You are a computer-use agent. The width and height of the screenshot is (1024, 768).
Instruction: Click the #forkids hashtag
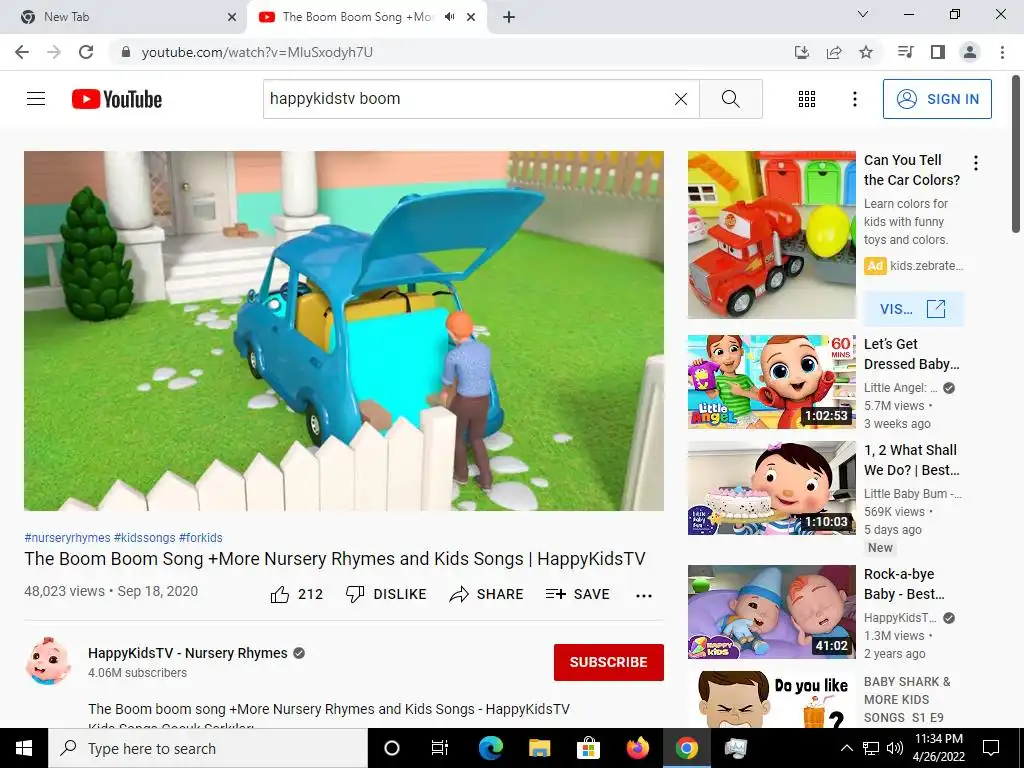point(200,537)
